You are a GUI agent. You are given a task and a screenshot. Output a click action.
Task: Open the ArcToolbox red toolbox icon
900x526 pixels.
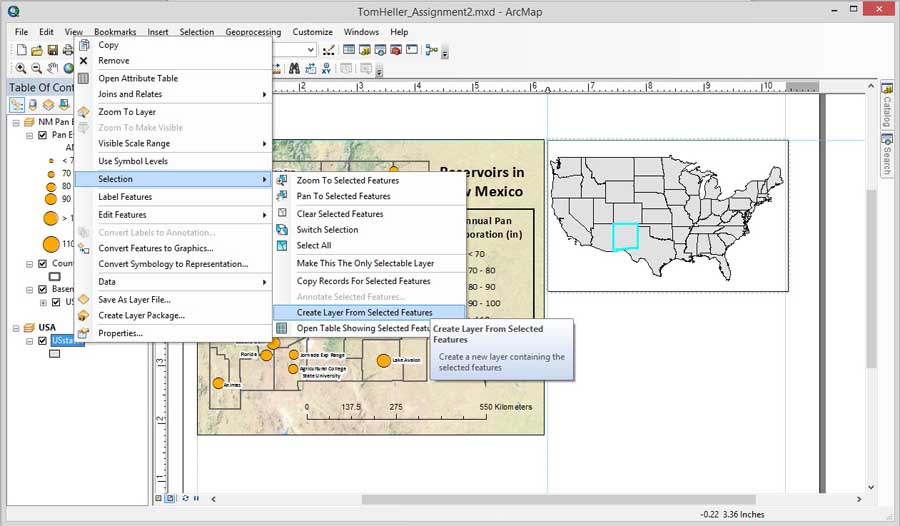(x=395, y=50)
